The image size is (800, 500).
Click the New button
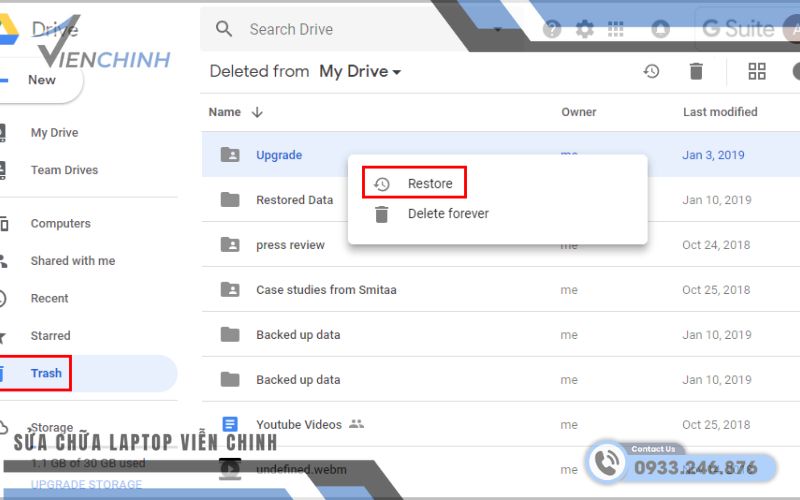click(41, 80)
